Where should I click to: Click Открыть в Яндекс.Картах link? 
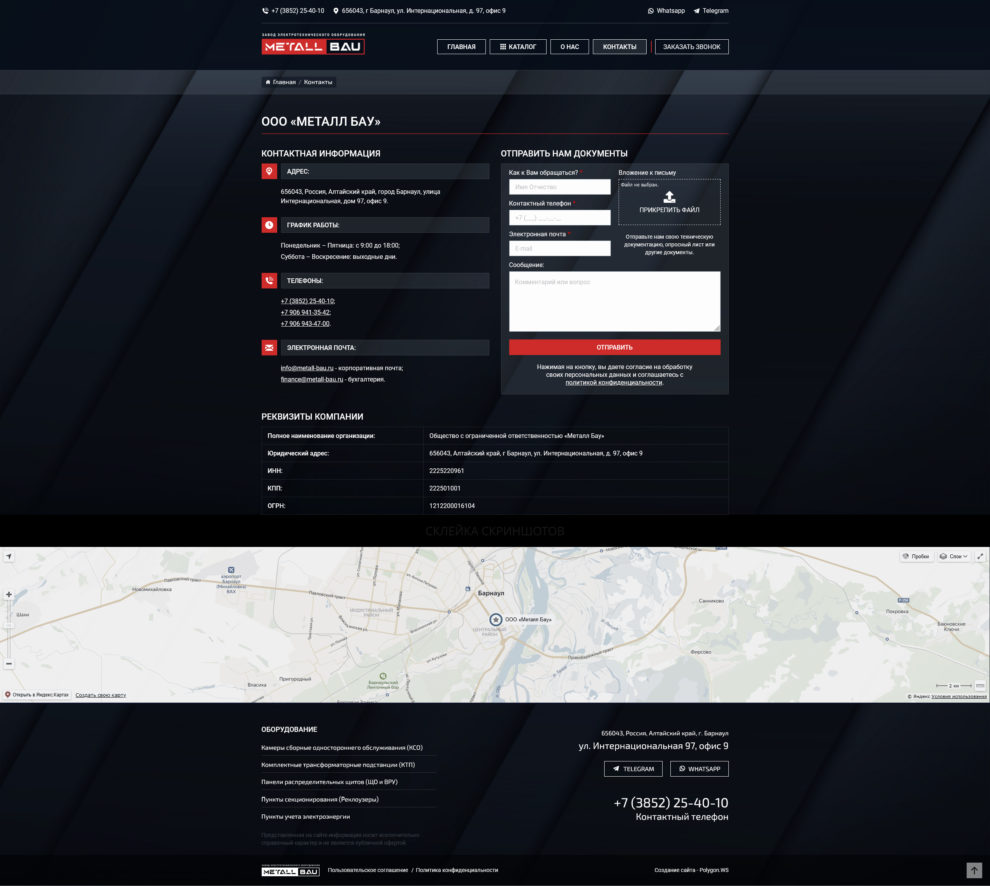click(x=37, y=695)
